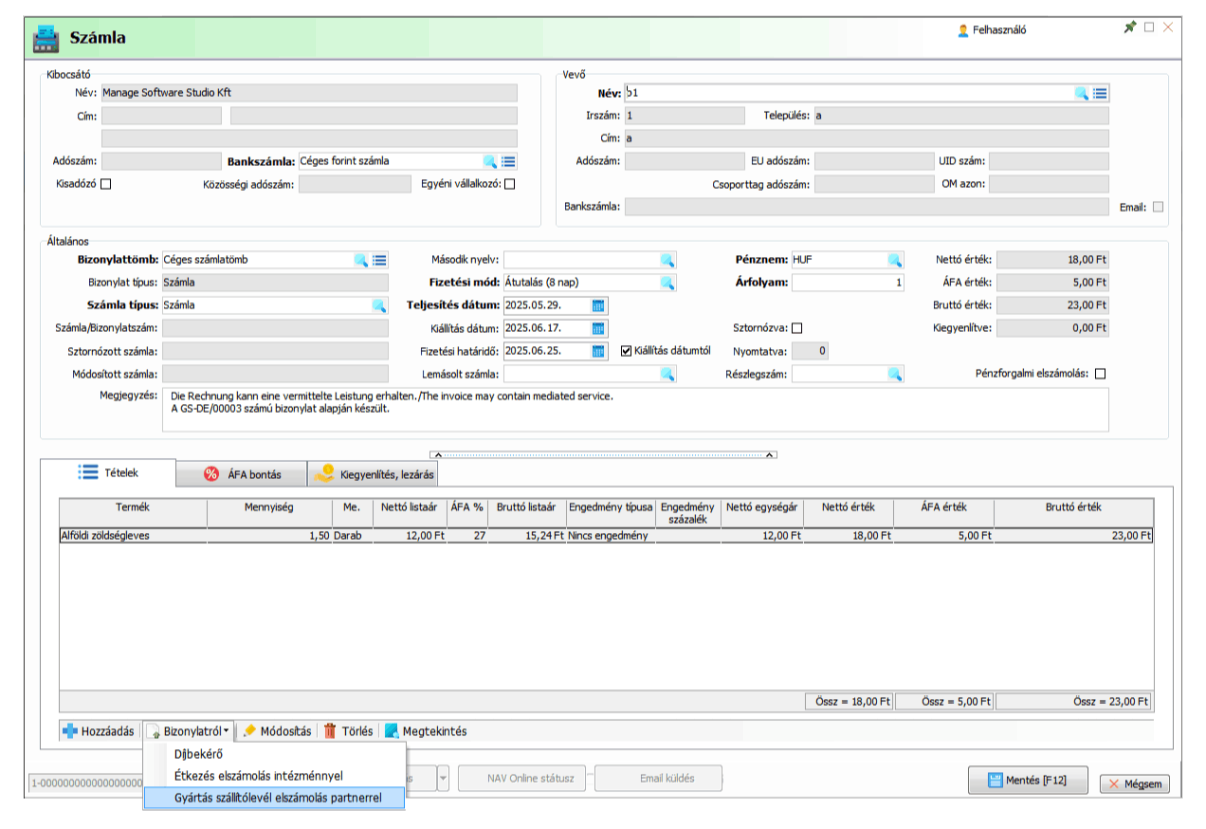1206x829 pixels.
Task: Collapse the Bizonylatról dropdown button
Action: (x=189, y=731)
